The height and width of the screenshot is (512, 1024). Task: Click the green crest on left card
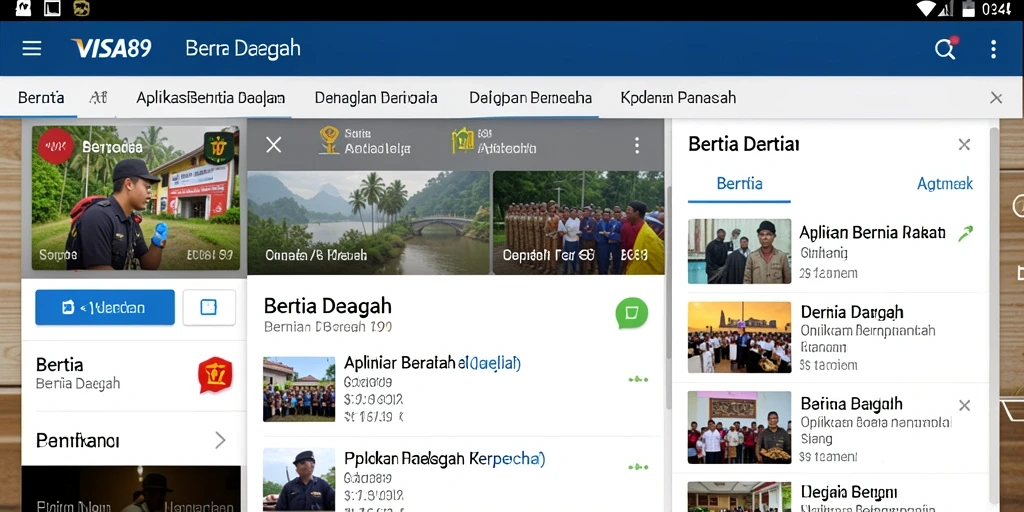219,148
